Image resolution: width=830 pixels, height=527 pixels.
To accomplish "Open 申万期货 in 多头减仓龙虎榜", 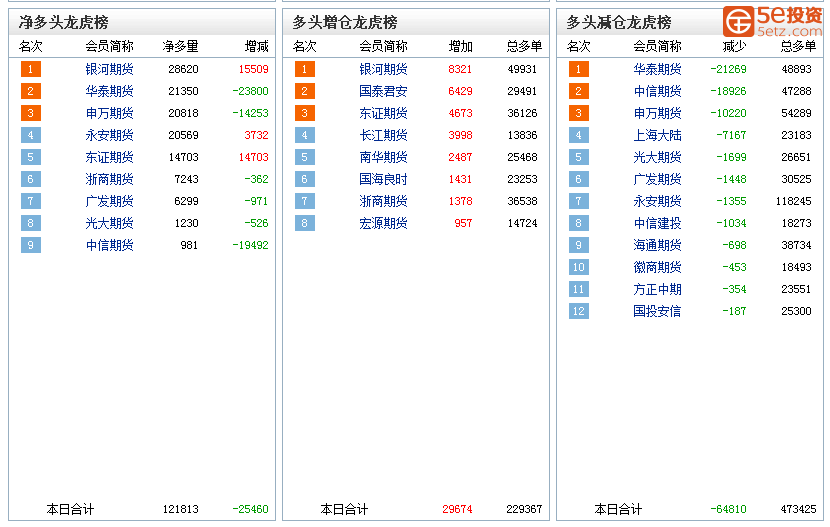I will pyautogui.click(x=657, y=113).
